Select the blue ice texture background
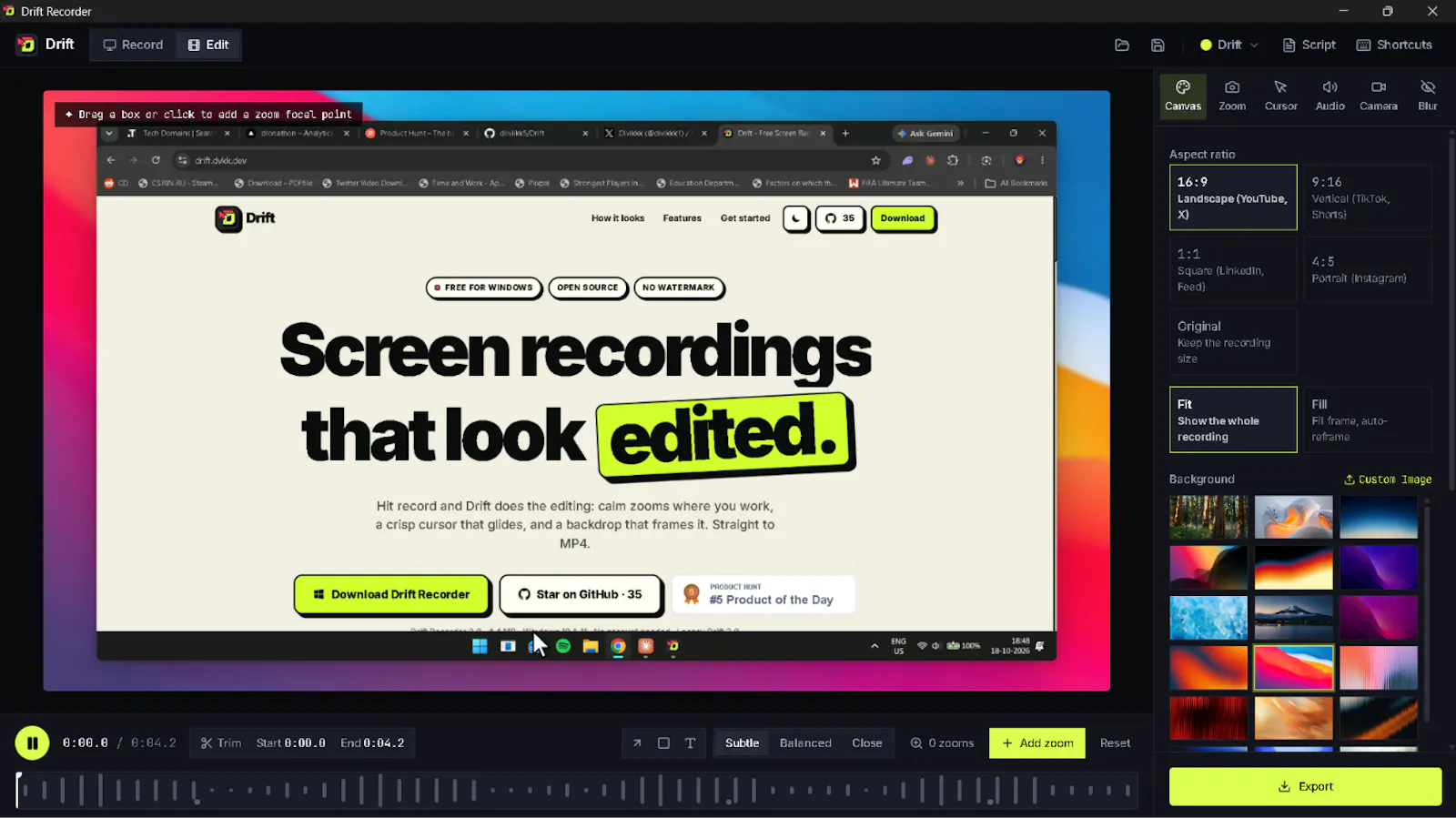Image resolution: width=1456 pixels, height=818 pixels. point(1208,618)
